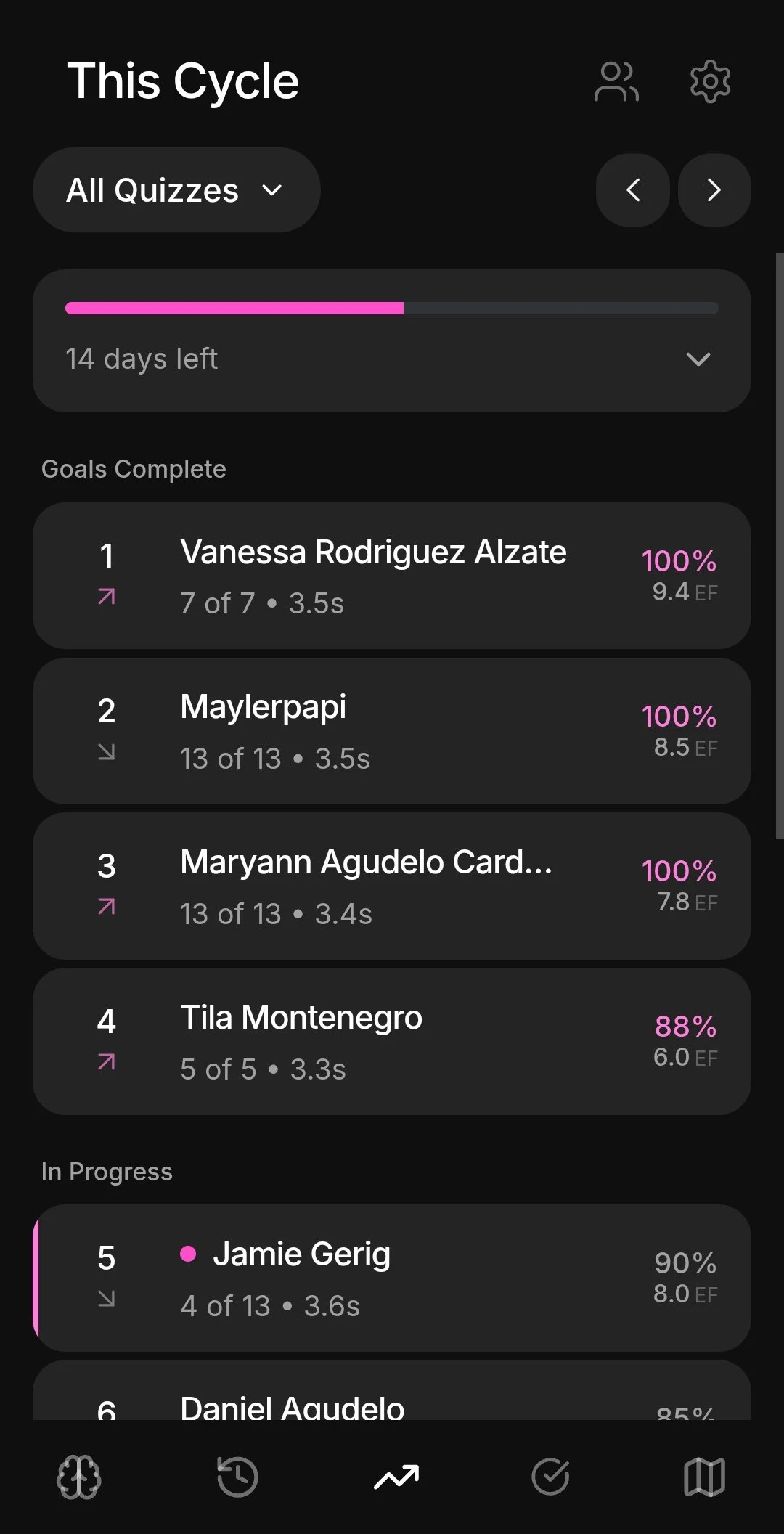Select the trending chart tab icon
The width and height of the screenshot is (784, 1534).
click(x=396, y=1477)
